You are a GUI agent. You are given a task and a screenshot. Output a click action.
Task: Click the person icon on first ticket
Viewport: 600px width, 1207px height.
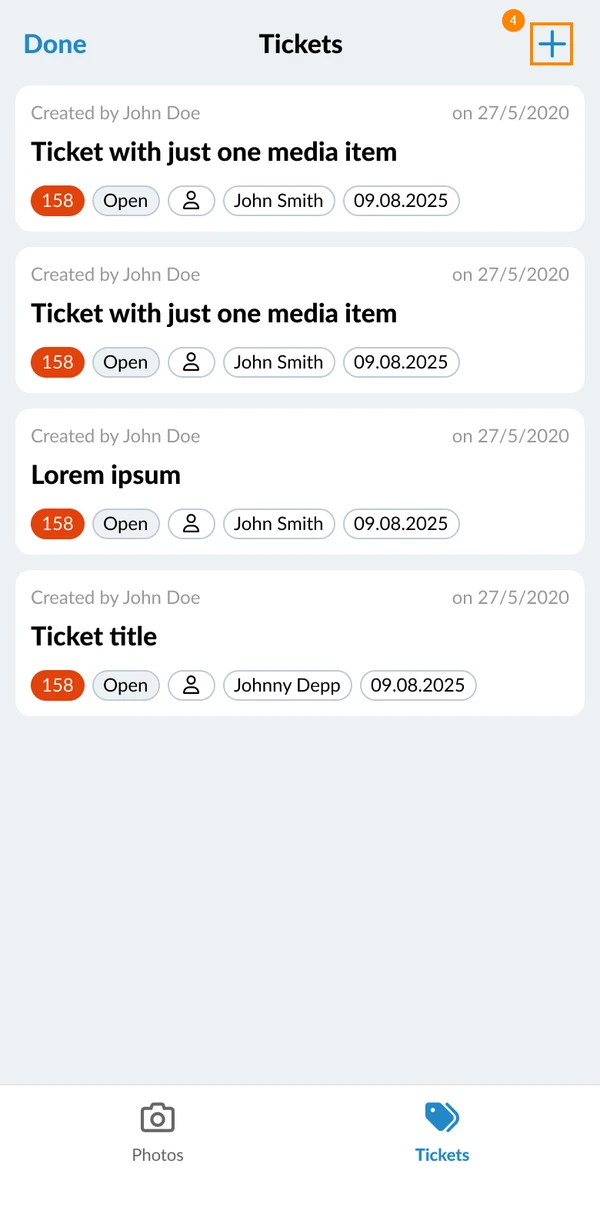tap(191, 201)
